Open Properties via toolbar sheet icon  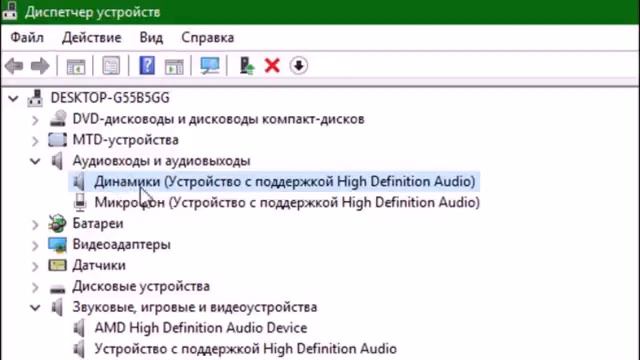tap(111, 66)
